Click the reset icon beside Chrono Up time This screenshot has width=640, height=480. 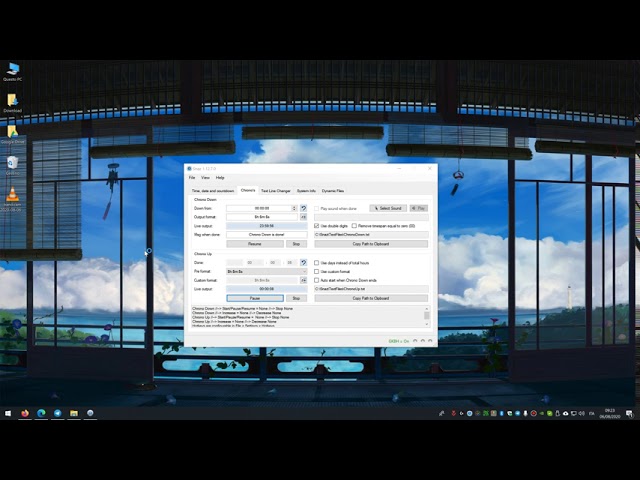pyautogui.click(x=303, y=262)
